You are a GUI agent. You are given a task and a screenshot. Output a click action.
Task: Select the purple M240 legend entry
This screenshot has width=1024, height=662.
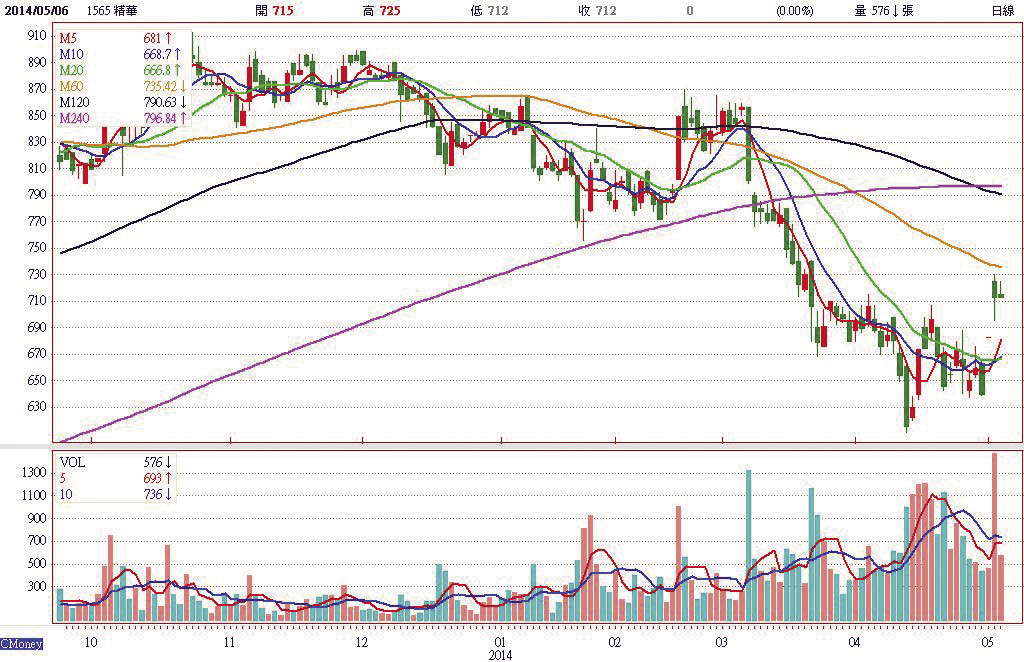75,118
